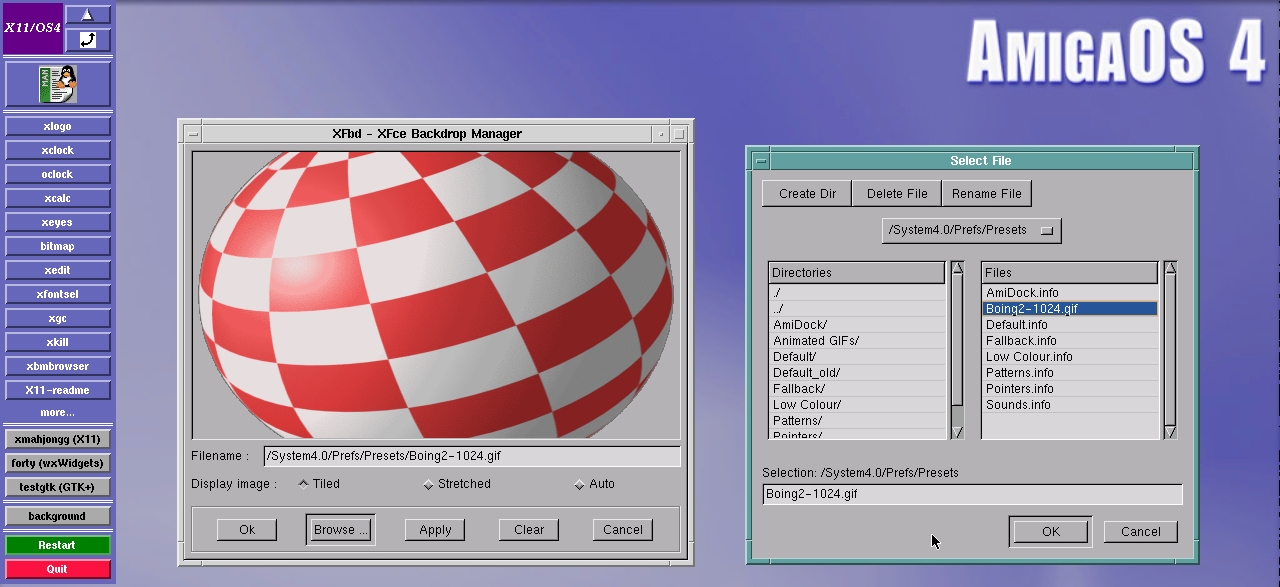Image resolution: width=1280 pixels, height=587 pixels.
Task: Click Ok in Backdrop Manager
Action: point(247,530)
